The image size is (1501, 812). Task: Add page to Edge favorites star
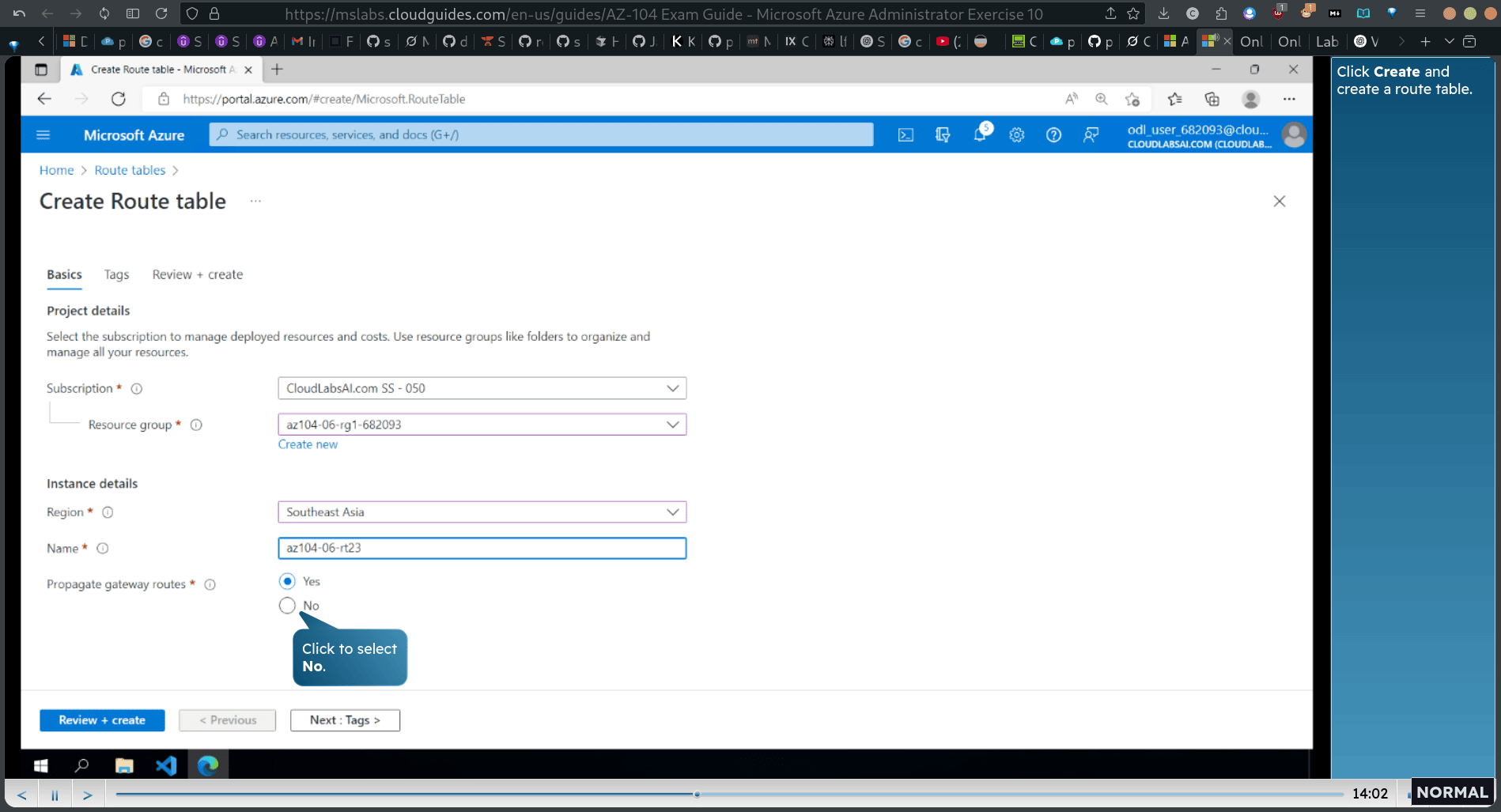(1132, 99)
